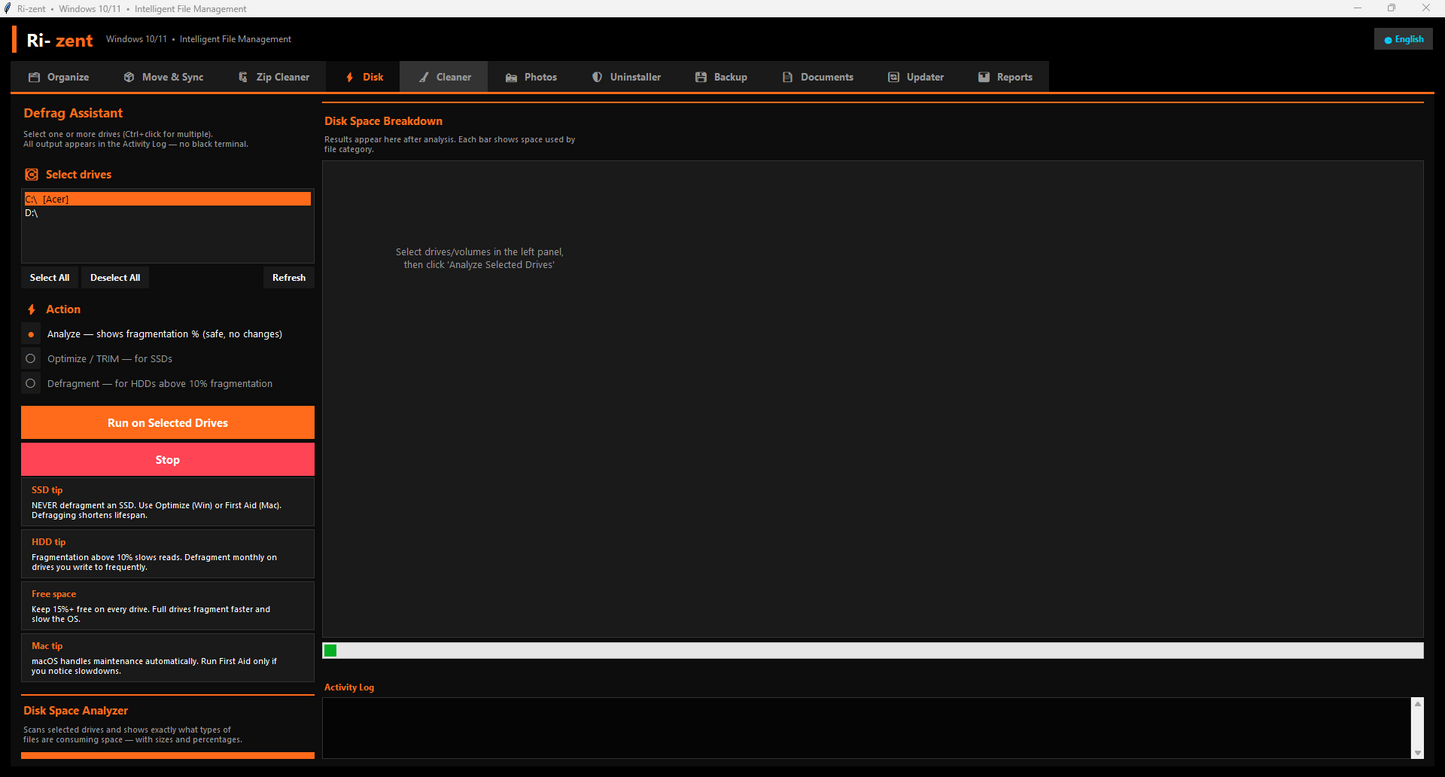
Task: Click the analysis progress bar
Action: [x=873, y=651]
